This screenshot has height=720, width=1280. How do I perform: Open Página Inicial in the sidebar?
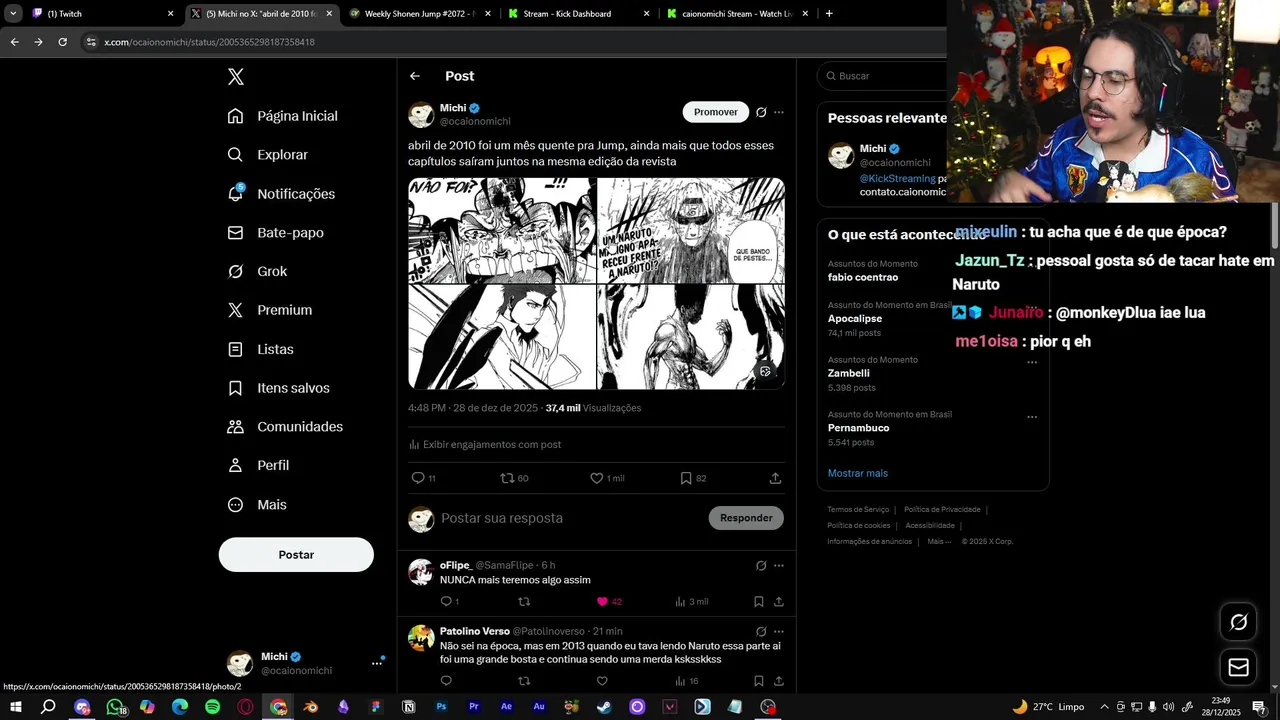click(283, 116)
